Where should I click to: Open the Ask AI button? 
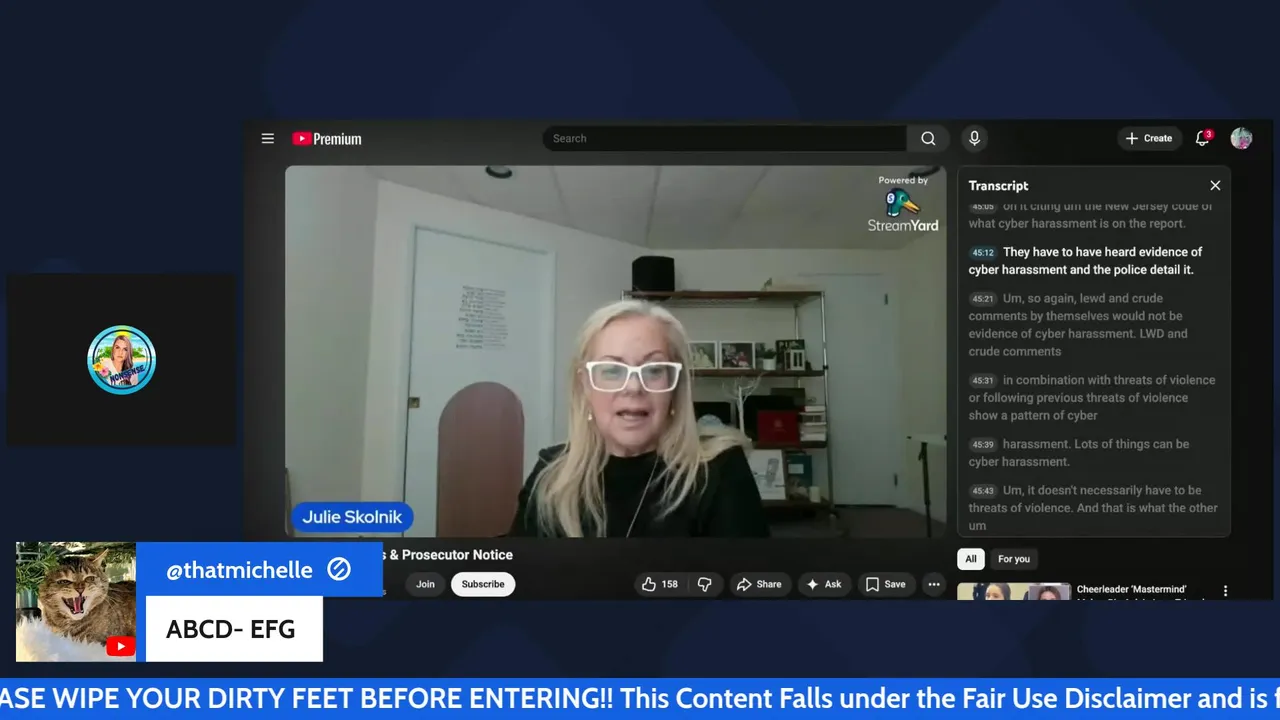point(824,584)
